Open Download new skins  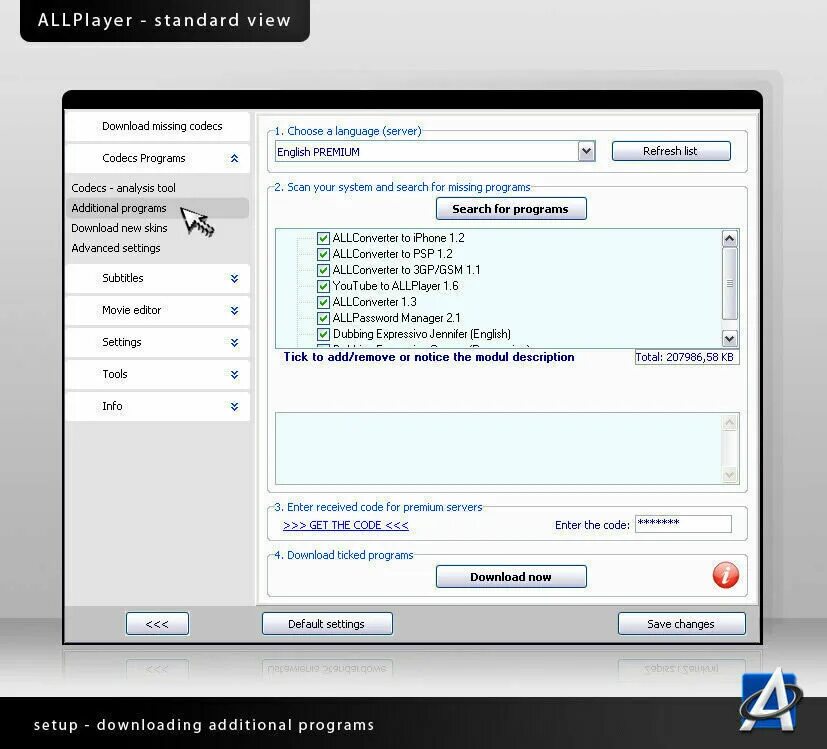pos(119,228)
